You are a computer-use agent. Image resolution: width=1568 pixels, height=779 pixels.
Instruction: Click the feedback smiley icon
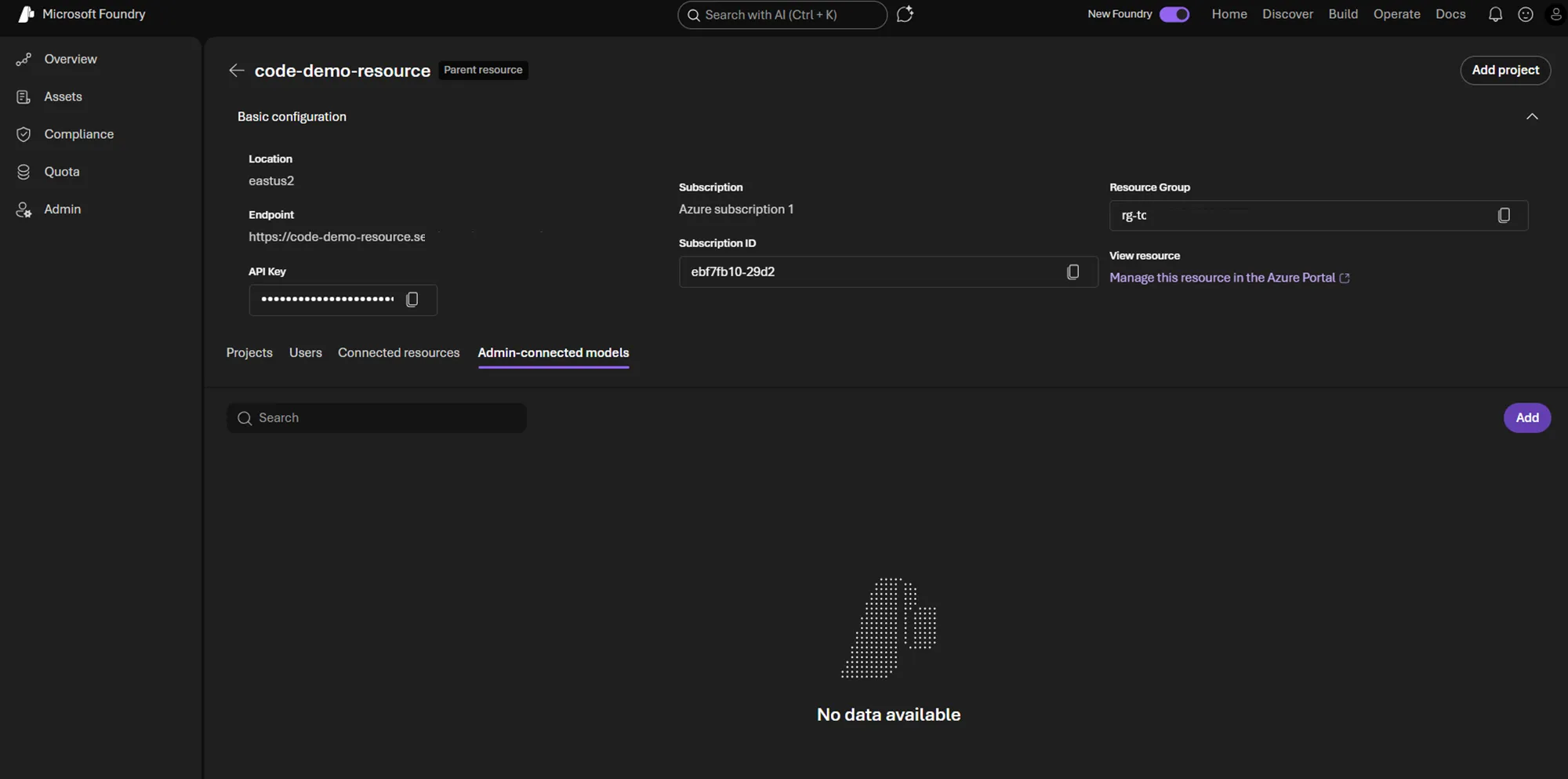pyautogui.click(x=1526, y=14)
